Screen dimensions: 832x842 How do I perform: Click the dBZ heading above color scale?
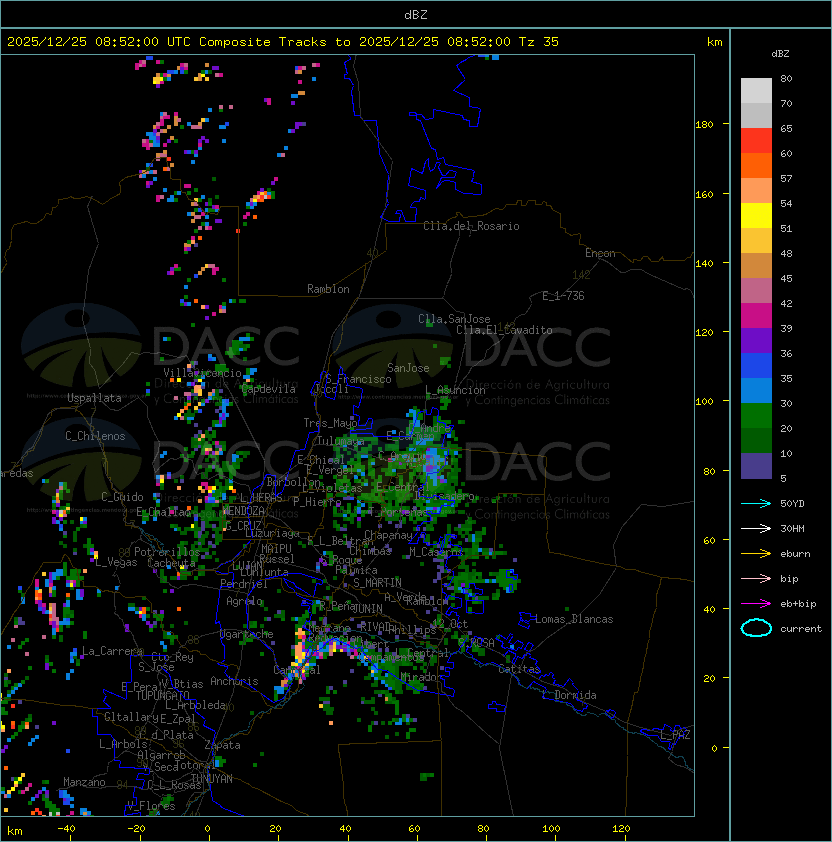click(780, 54)
